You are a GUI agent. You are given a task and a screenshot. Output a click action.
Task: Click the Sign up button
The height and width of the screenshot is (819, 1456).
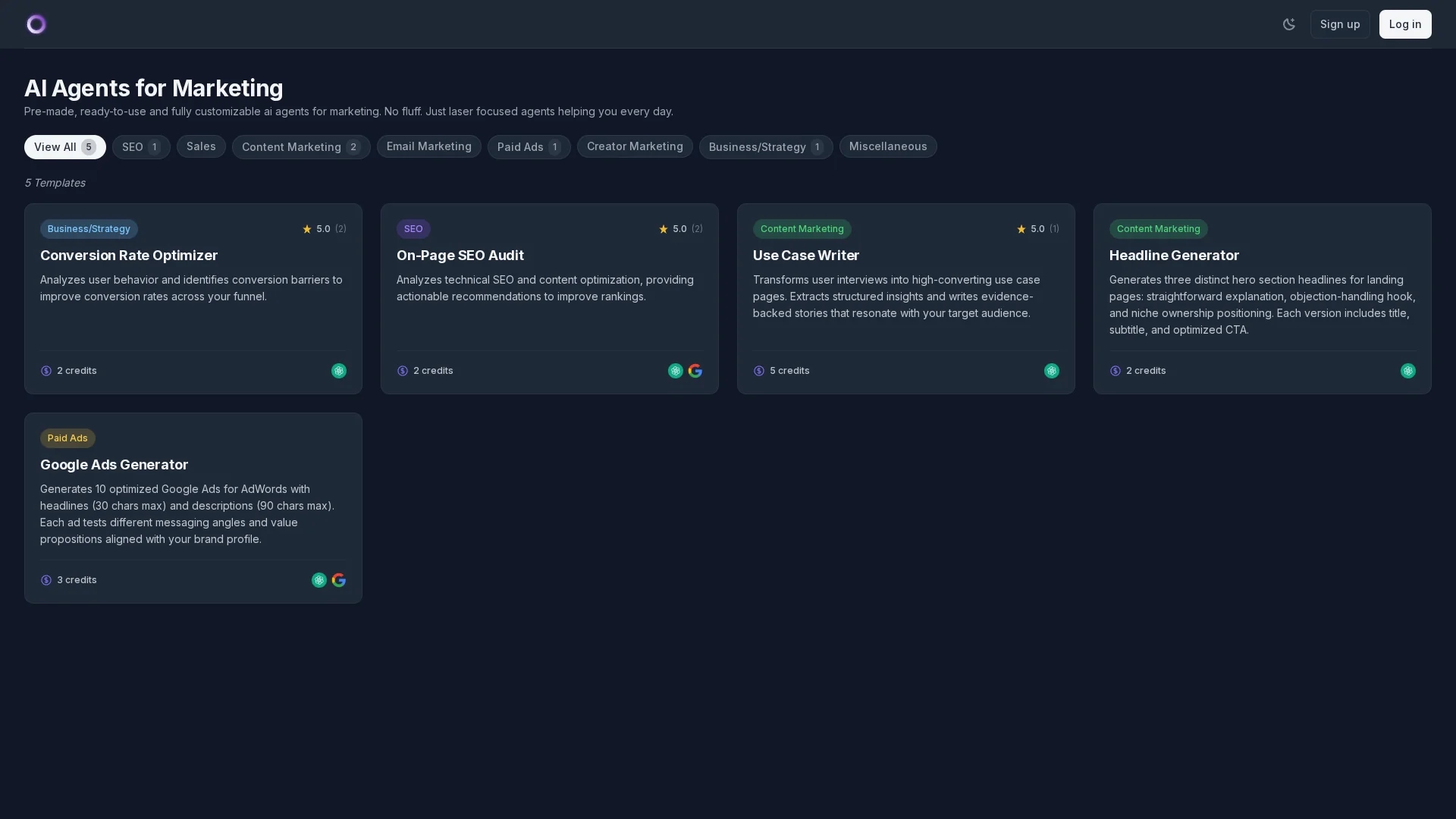point(1340,24)
